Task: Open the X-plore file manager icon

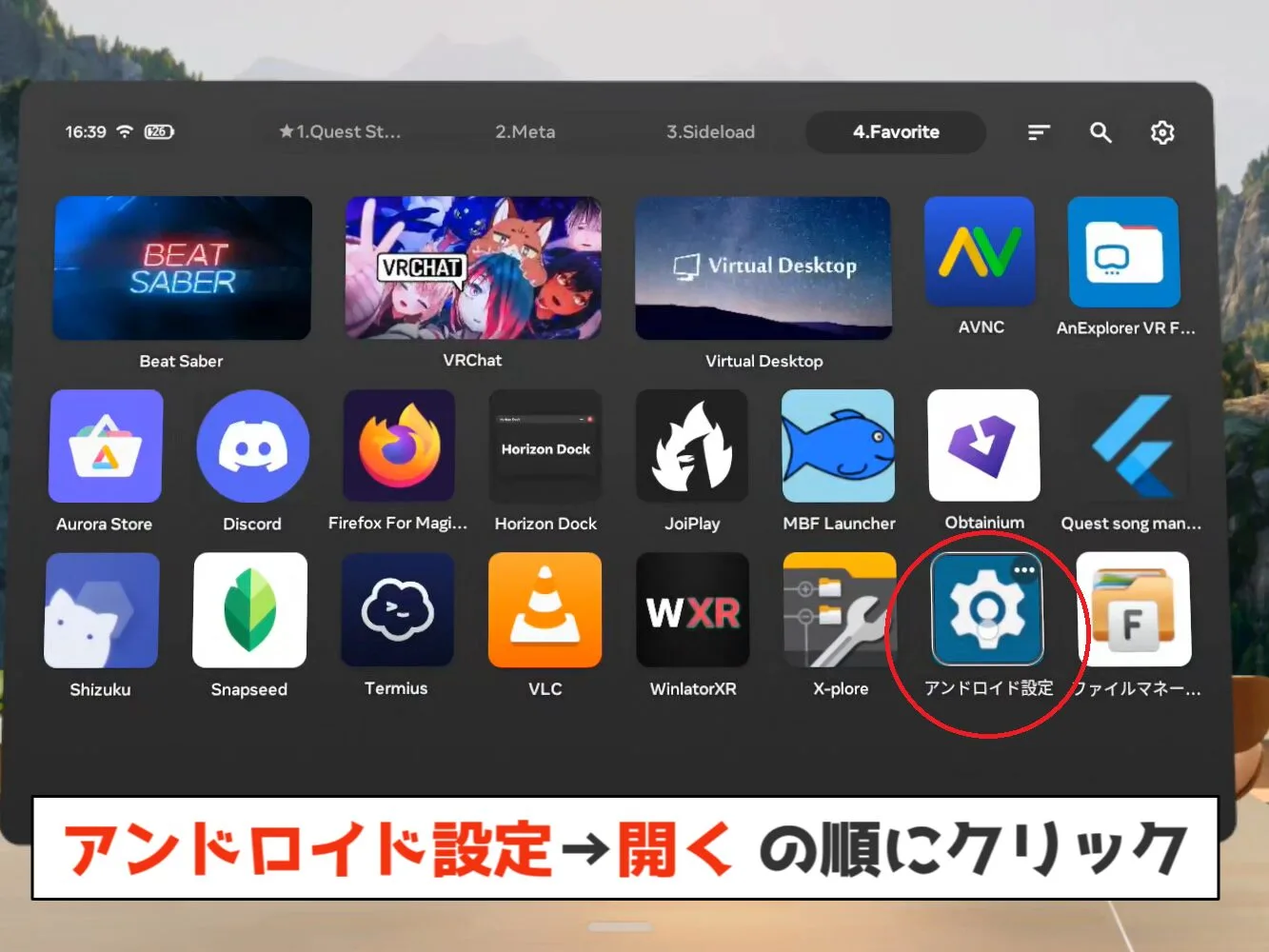Action: tap(840, 610)
